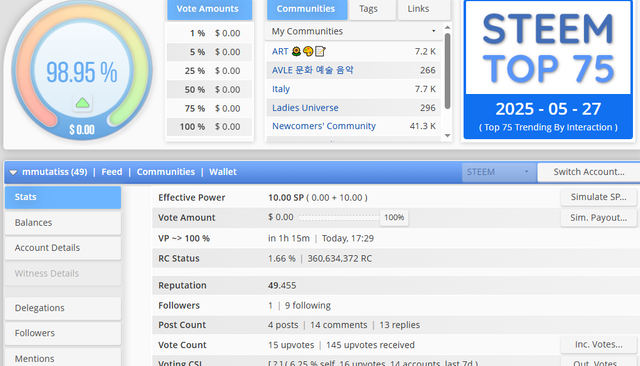The image size is (640, 366).
Task: Collapse the mmutatiss account triangle arrow
Action: pyautogui.click(x=13, y=173)
